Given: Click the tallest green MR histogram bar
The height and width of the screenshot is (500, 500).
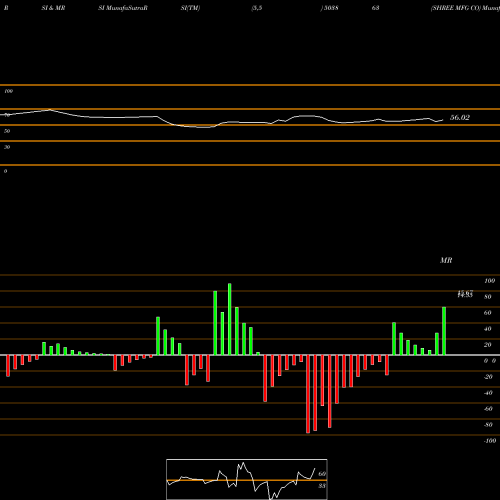Looking at the screenshot, I should [x=230, y=319].
